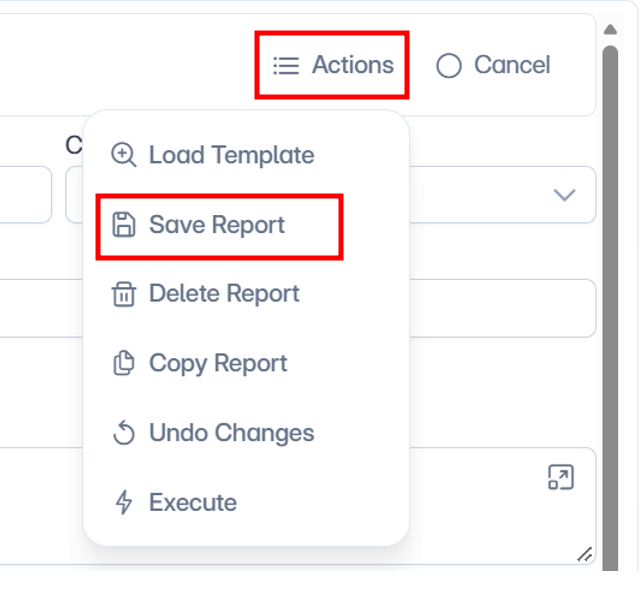Click the magnifier-plus Load Template icon

124,155
